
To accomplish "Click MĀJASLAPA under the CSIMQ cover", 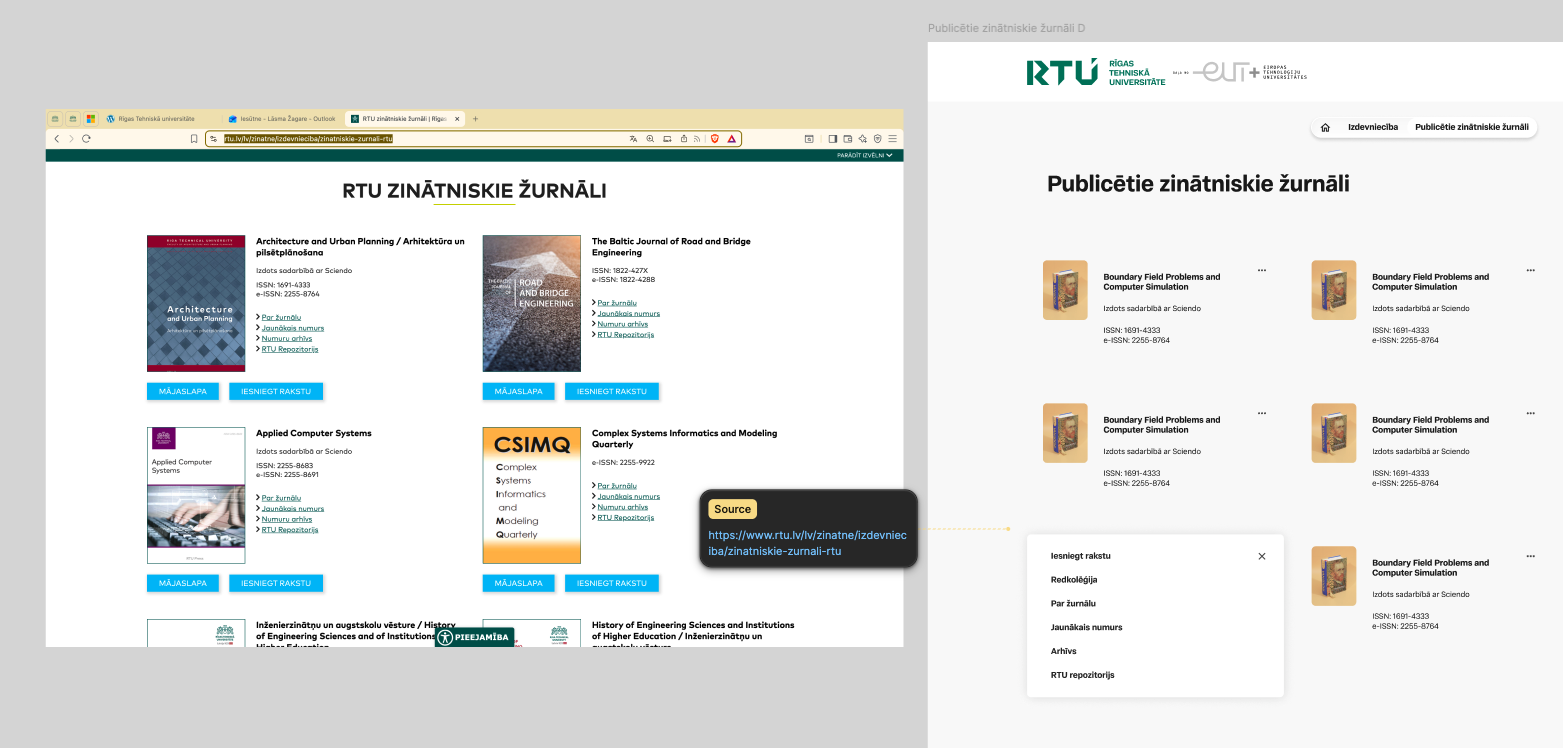I will (519, 583).
